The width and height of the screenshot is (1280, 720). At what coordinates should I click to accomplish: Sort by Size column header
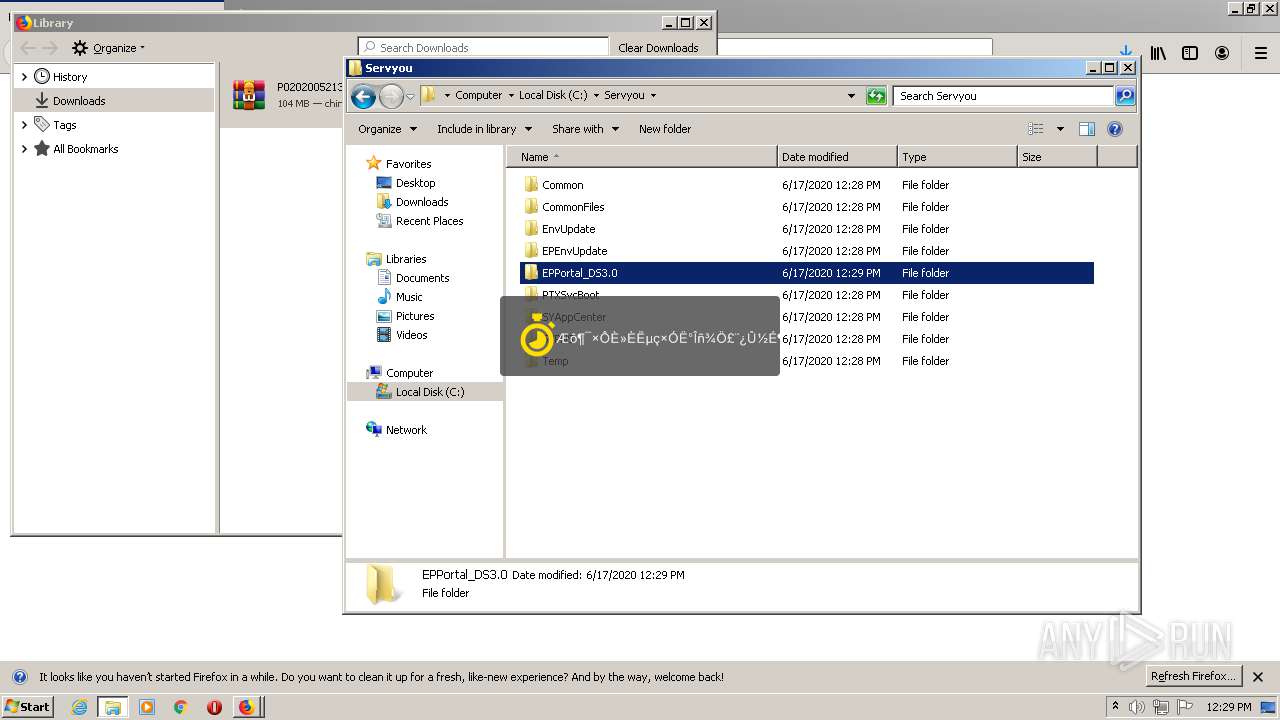pos(1057,157)
